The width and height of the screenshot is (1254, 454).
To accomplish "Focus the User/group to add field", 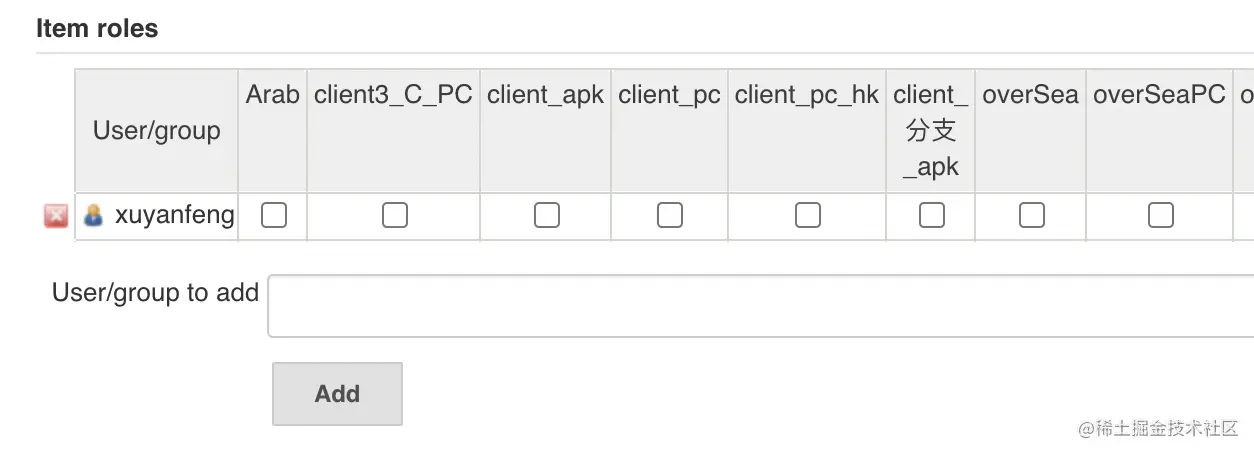I will tap(760, 306).
